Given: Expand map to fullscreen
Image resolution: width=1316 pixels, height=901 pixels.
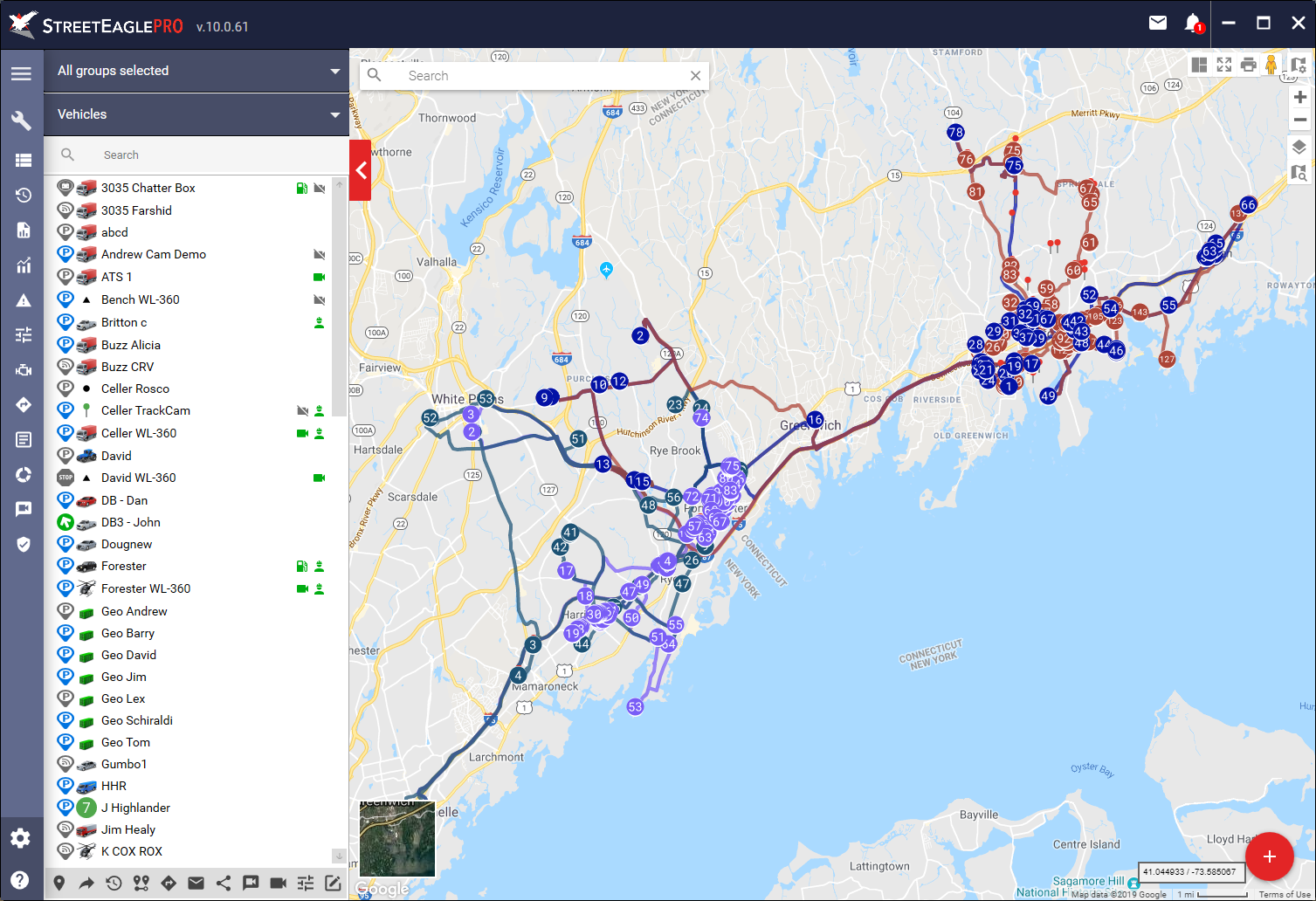Looking at the screenshot, I should tap(1223, 65).
